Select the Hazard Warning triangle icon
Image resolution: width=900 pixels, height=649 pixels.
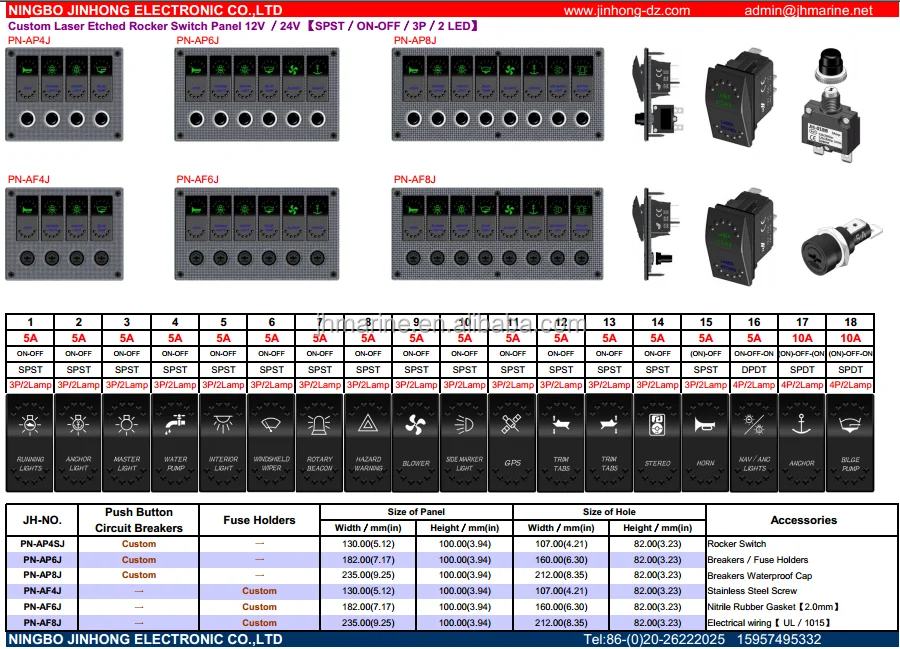point(368,425)
